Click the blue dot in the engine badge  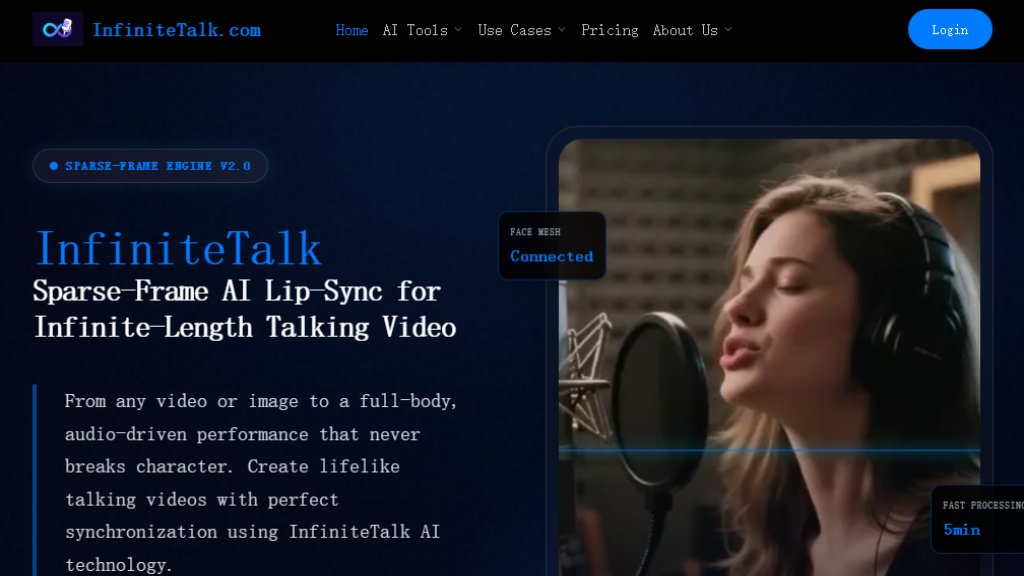point(54,166)
